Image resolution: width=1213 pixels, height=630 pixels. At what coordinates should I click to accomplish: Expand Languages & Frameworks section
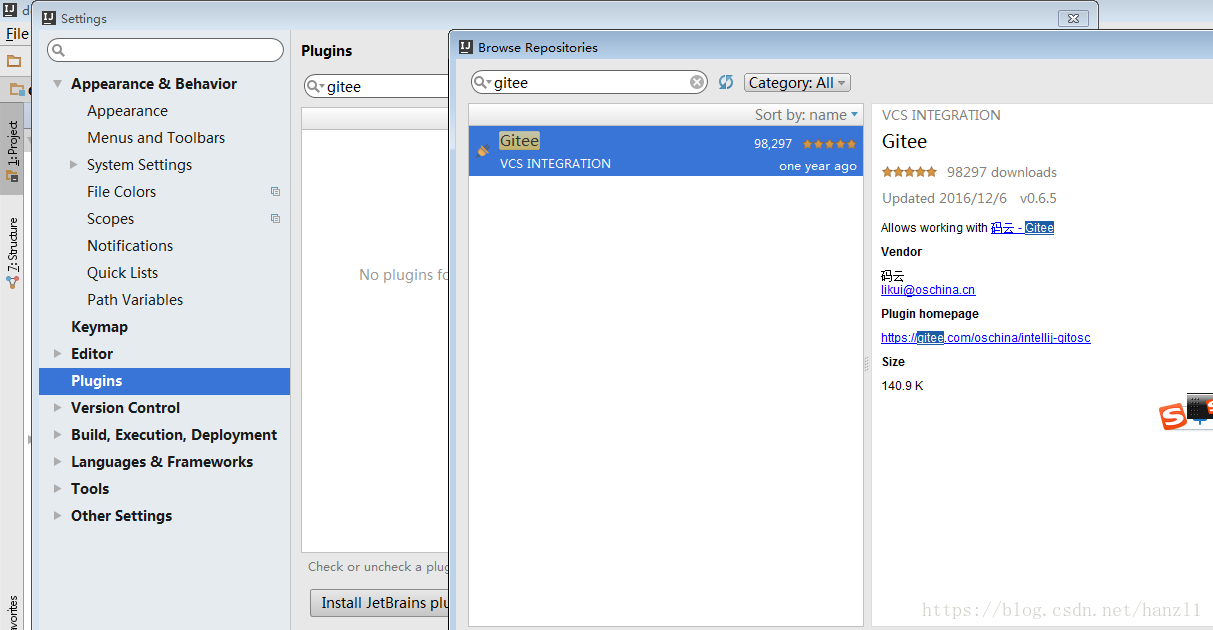click(57, 462)
